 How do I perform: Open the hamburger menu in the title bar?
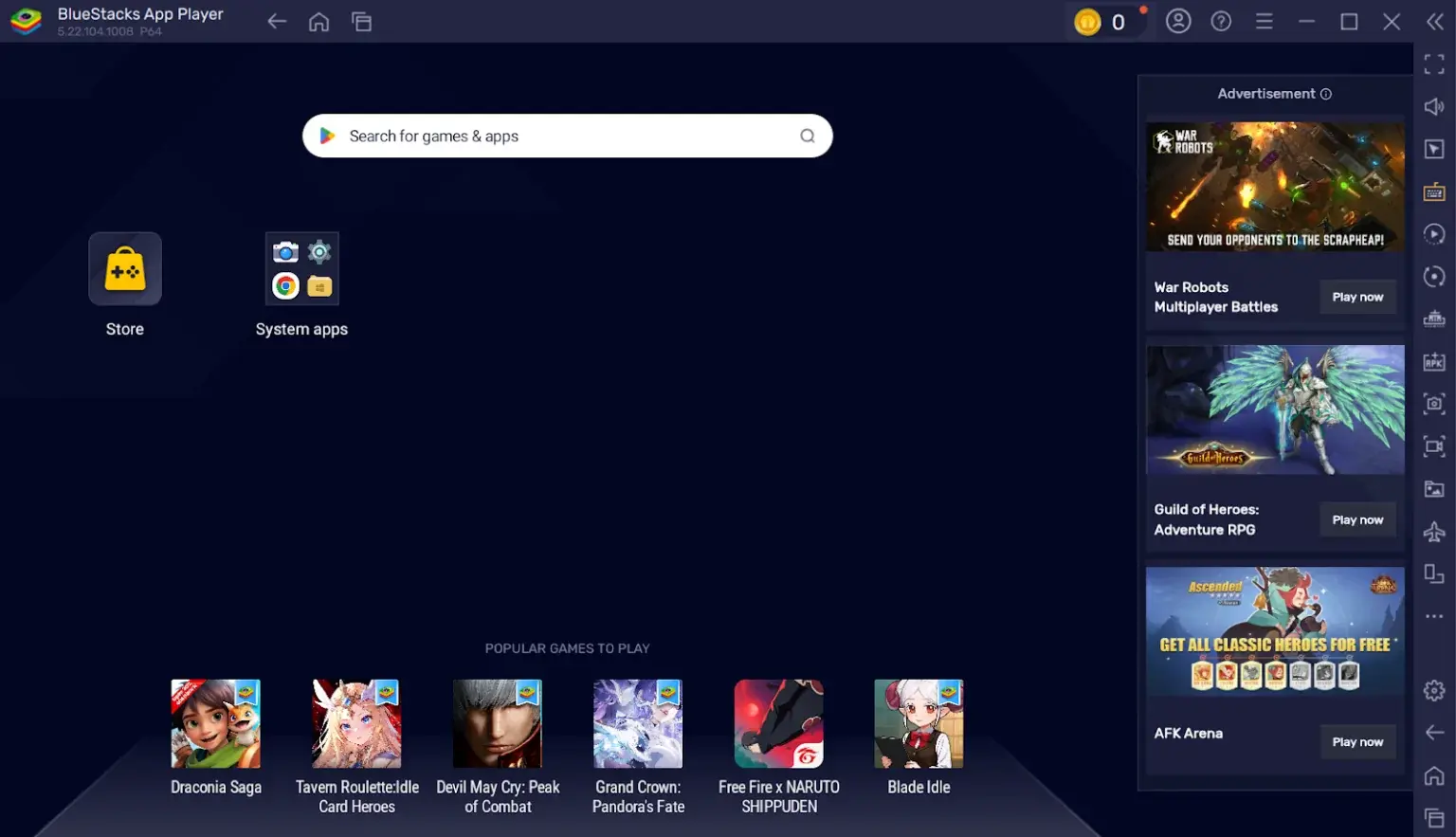pos(1265,21)
